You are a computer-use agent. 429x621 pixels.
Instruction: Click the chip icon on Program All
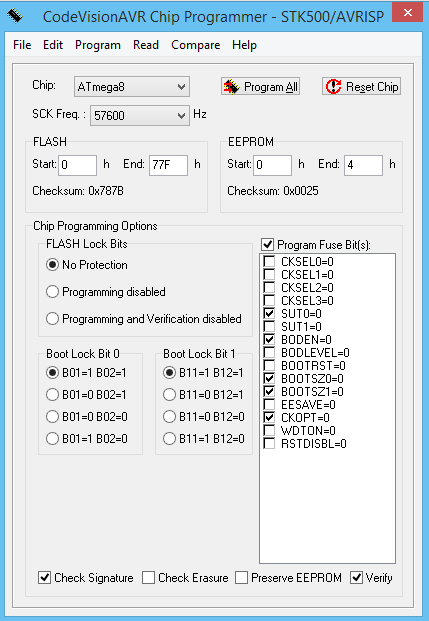231,87
